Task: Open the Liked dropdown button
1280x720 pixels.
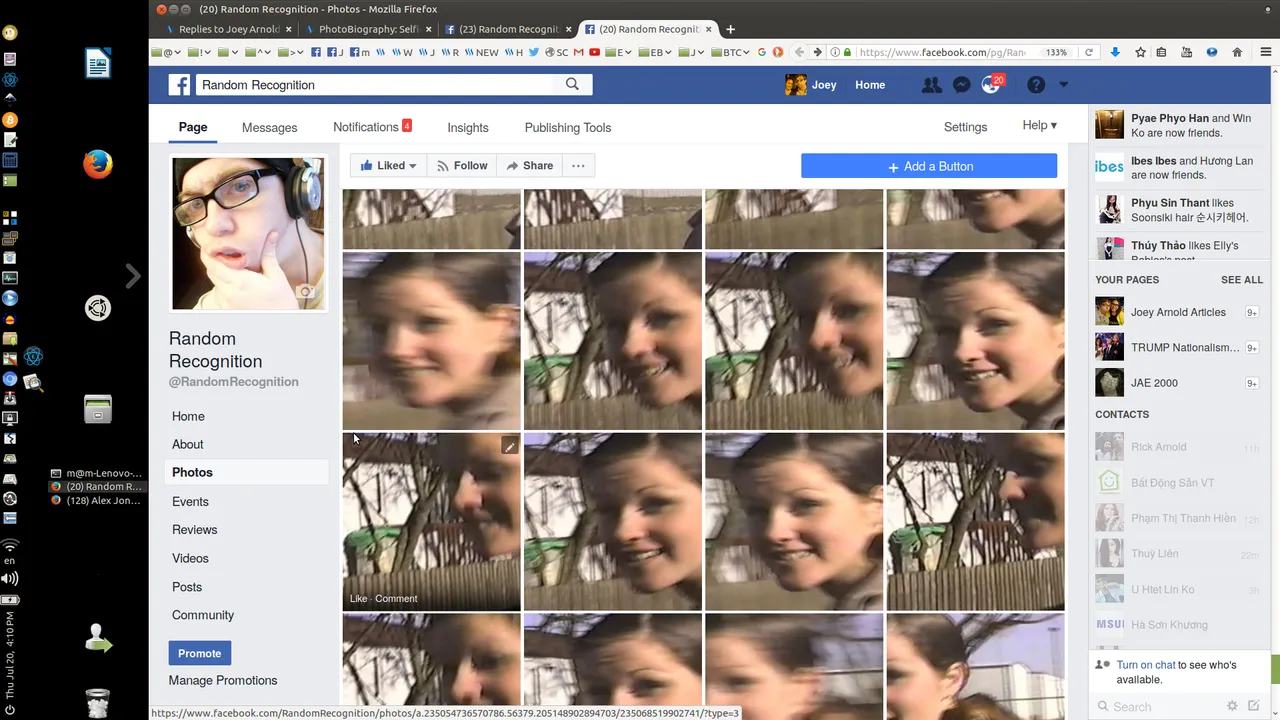Action: 388,166
